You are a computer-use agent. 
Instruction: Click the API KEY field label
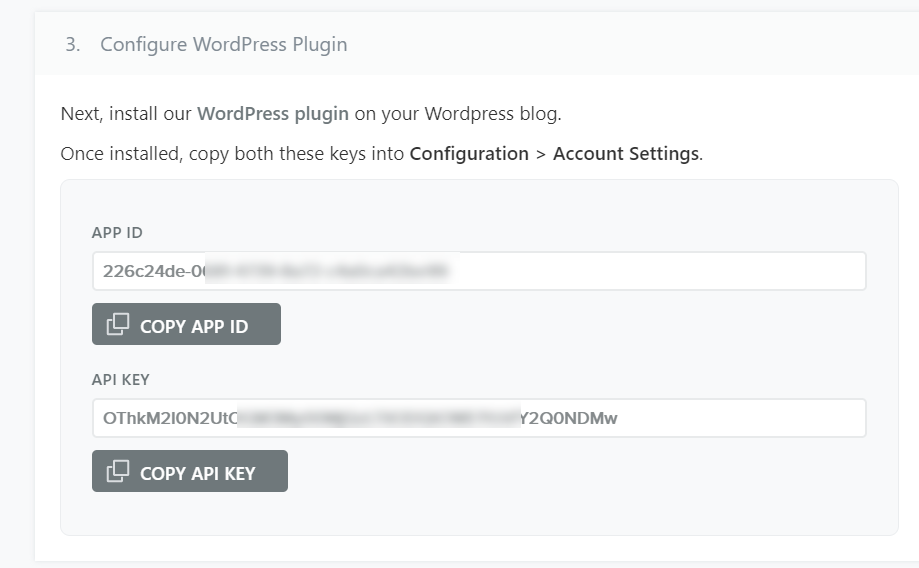tap(120, 380)
